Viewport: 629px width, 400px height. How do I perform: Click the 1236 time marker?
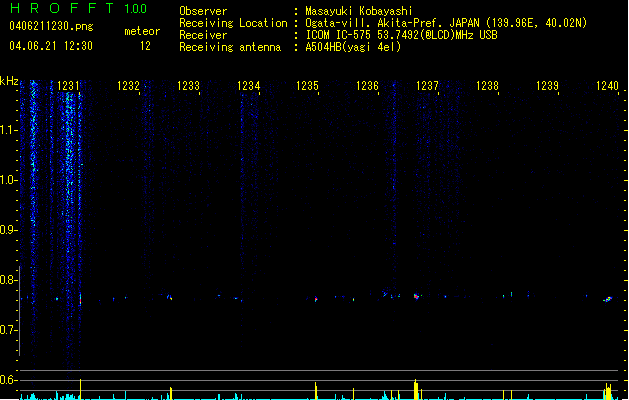367,86
